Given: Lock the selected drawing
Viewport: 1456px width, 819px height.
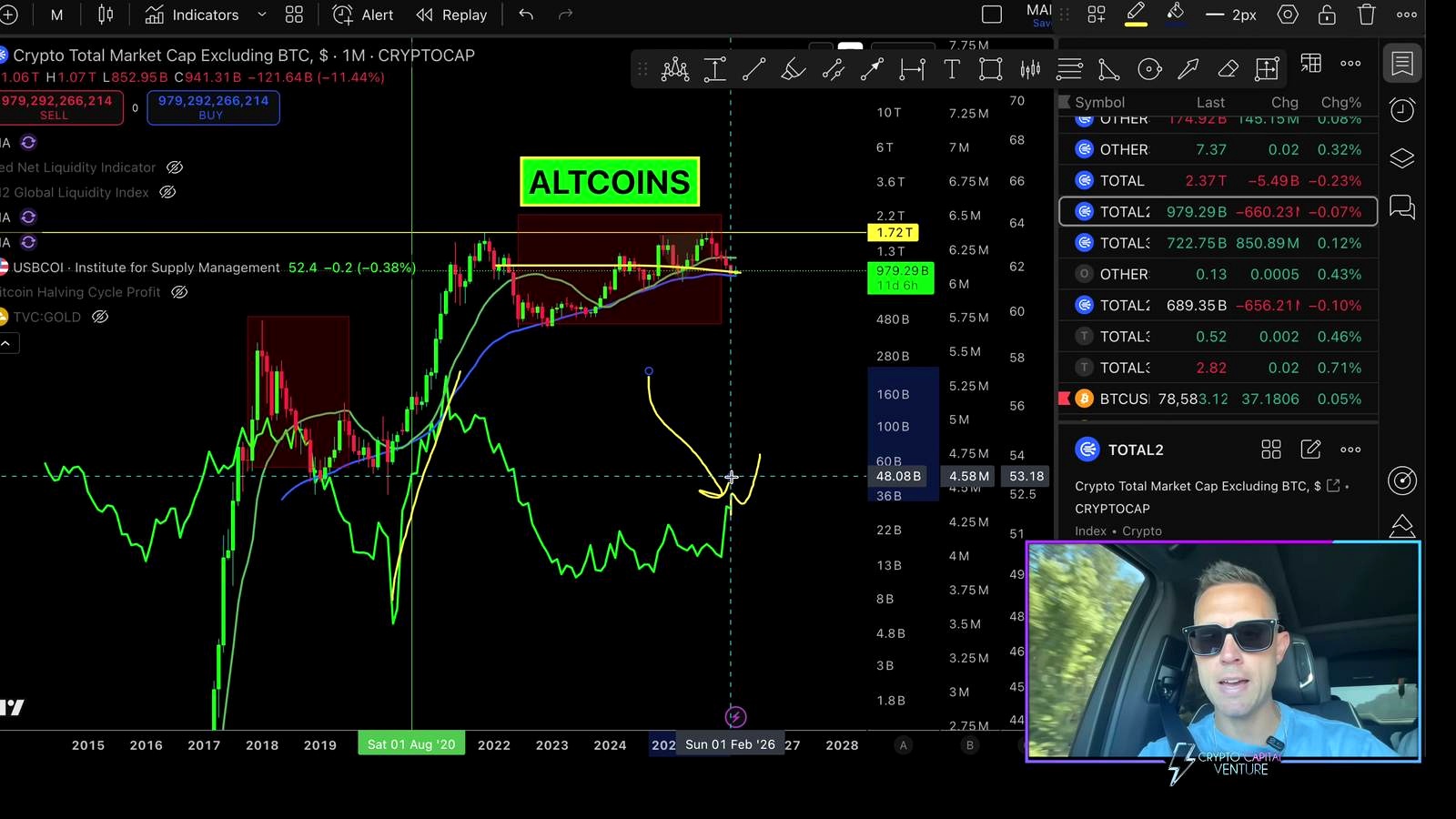Looking at the screenshot, I should 1327,15.
